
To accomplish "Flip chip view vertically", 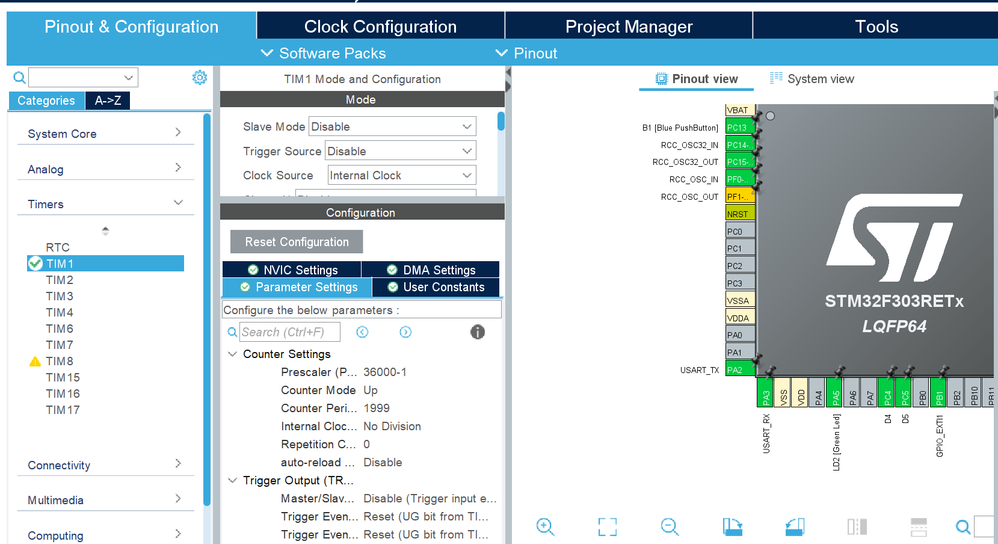I will click(x=918, y=527).
